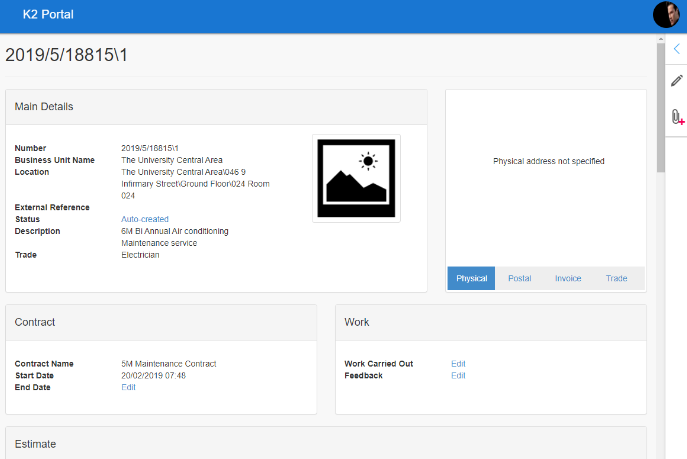Select the Physical address tab

pyautogui.click(x=471, y=278)
